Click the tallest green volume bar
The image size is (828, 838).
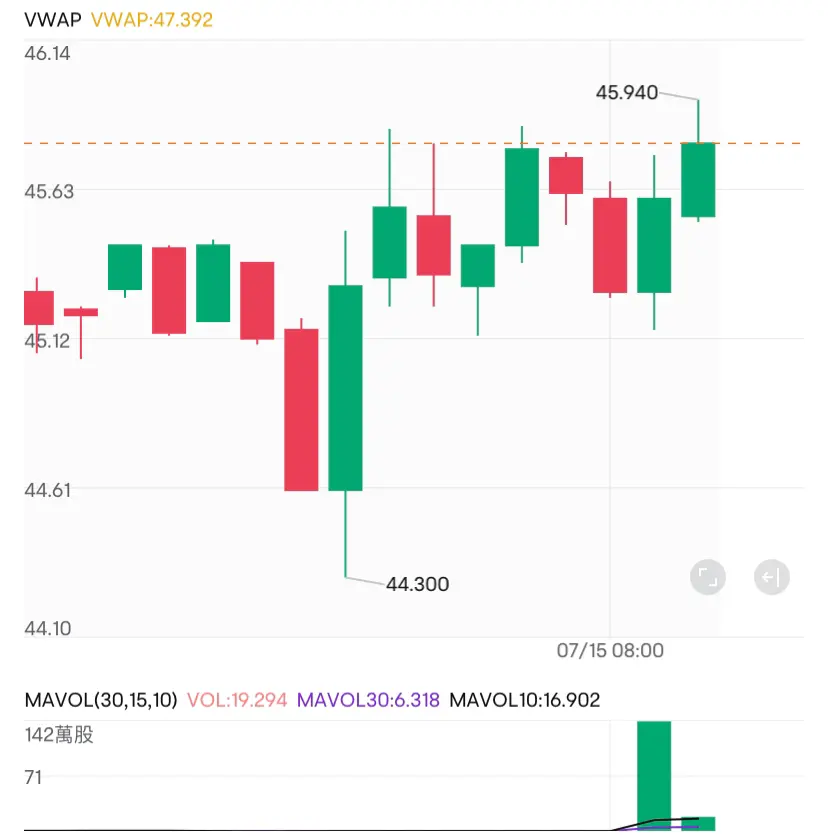click(654, 775)
